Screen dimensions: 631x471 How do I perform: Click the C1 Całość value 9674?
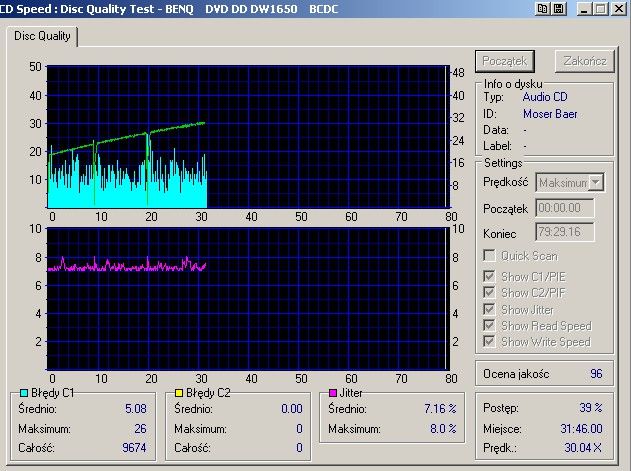click(134, 448)
